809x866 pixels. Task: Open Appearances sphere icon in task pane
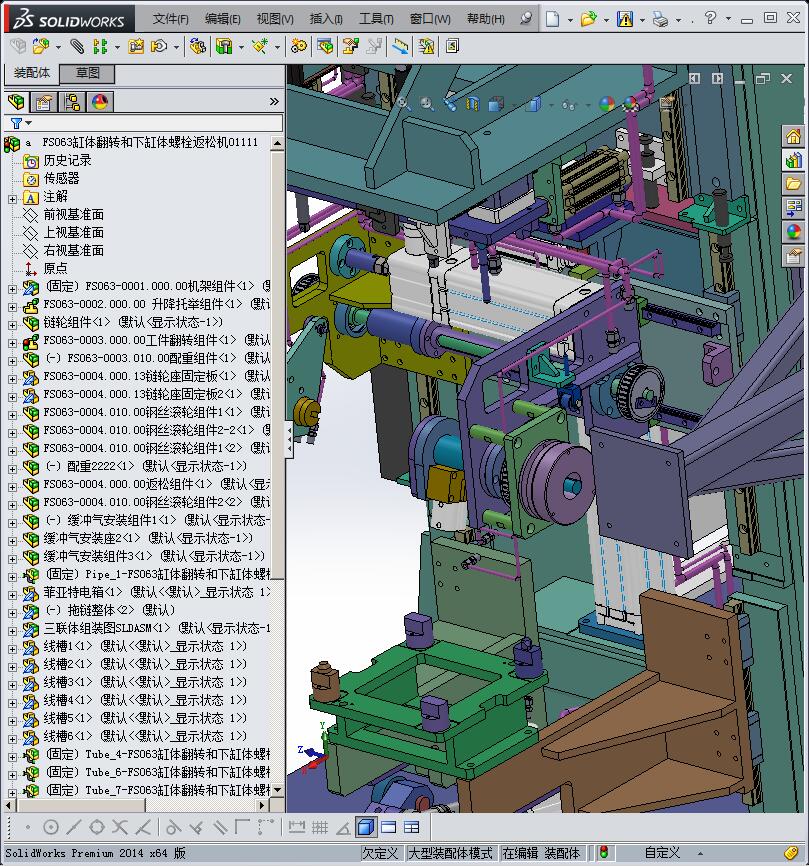pyautogui.click(x=793, y=231)
